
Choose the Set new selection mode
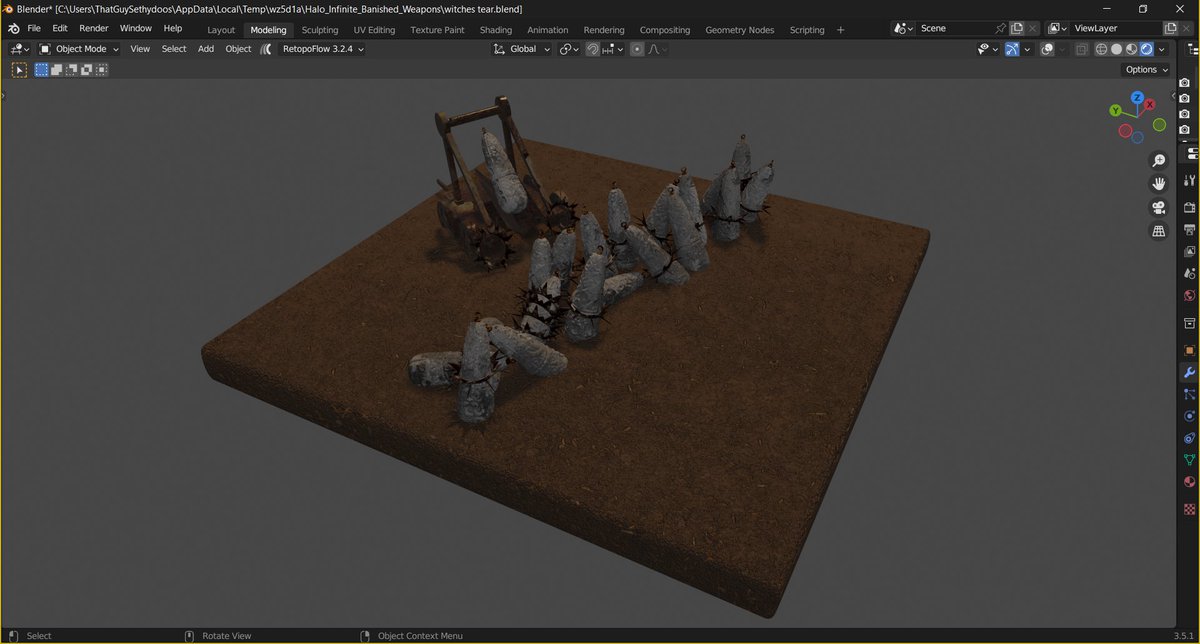pos(42,70)
